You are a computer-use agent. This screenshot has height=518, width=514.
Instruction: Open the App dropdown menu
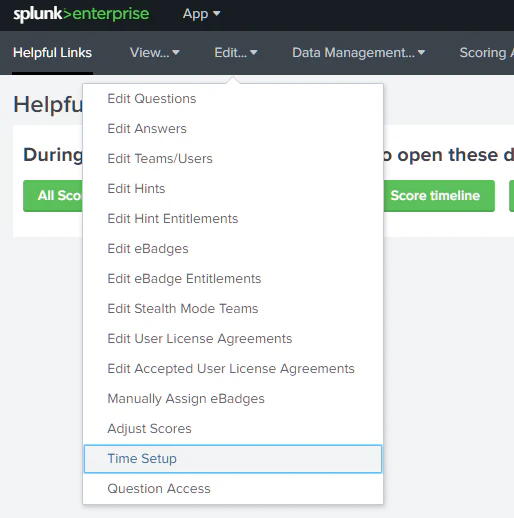point(201,14)
